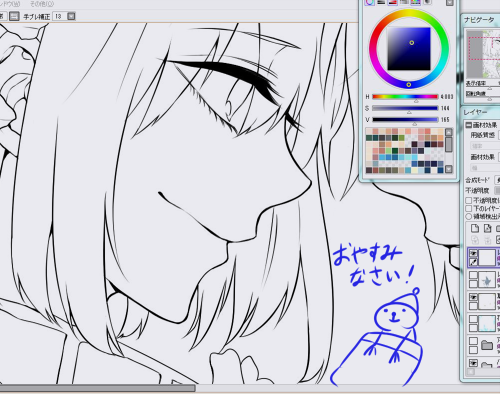
Task: Click the ナビゲータ panel title
Action: point(479,20)
